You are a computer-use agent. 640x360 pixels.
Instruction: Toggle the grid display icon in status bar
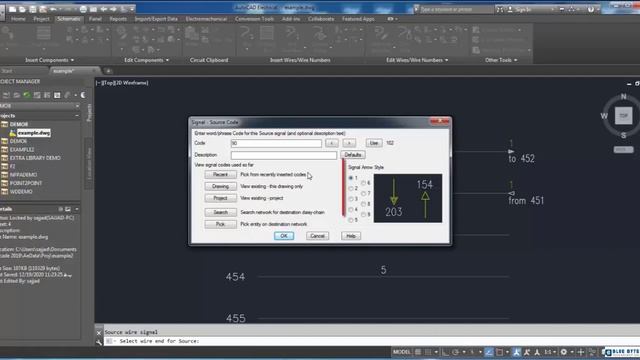(x=418, y=352)
